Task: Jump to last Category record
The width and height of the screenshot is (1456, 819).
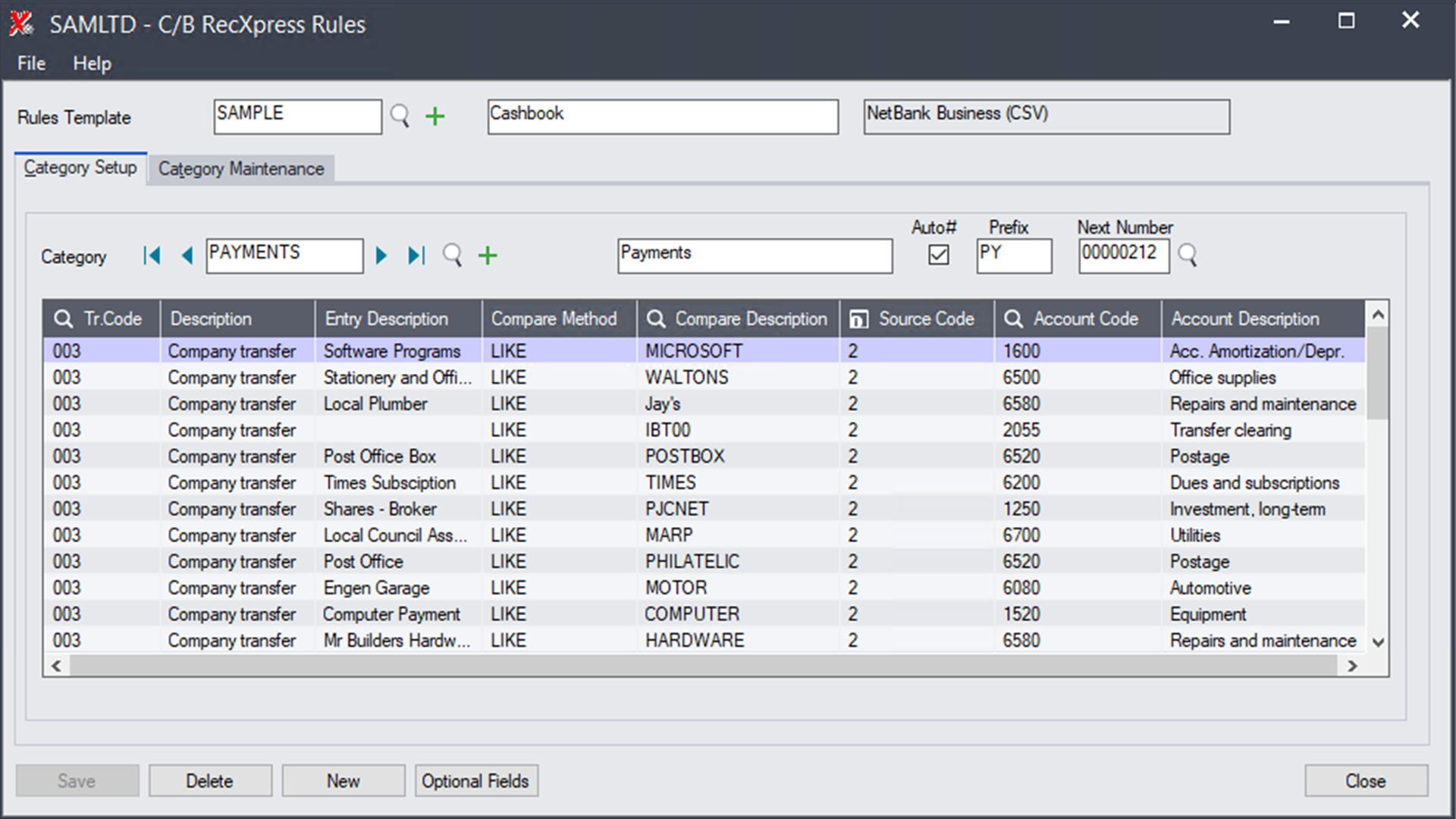Action: pyautogui.click(x=416, y=256)
